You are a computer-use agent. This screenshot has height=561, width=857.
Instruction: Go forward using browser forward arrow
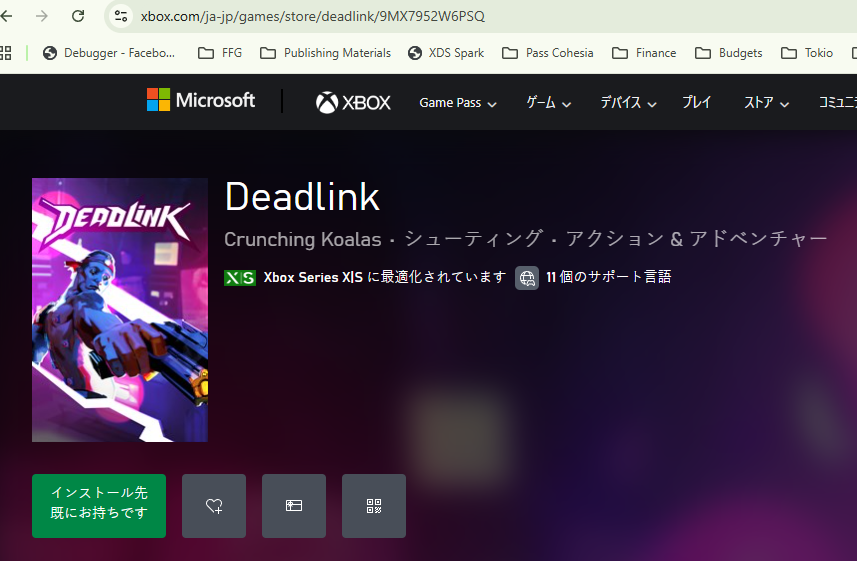[42, 16]
